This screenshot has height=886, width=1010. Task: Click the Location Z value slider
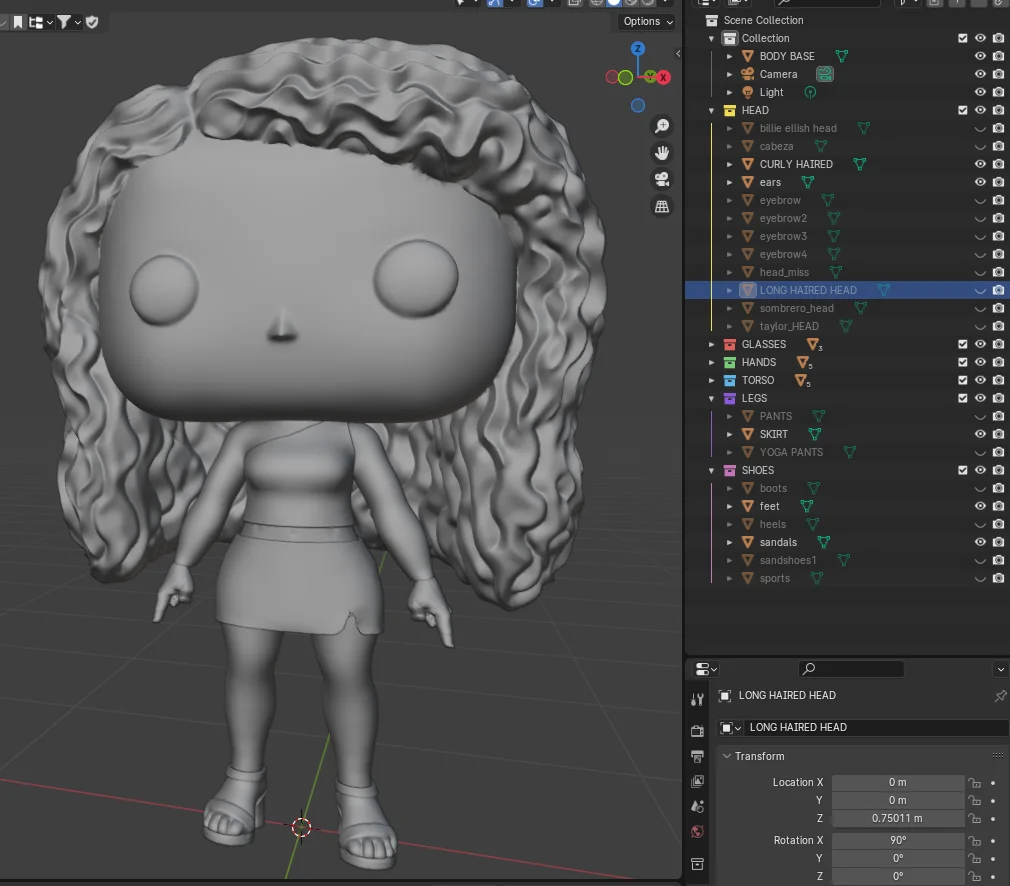coord(897,818)
